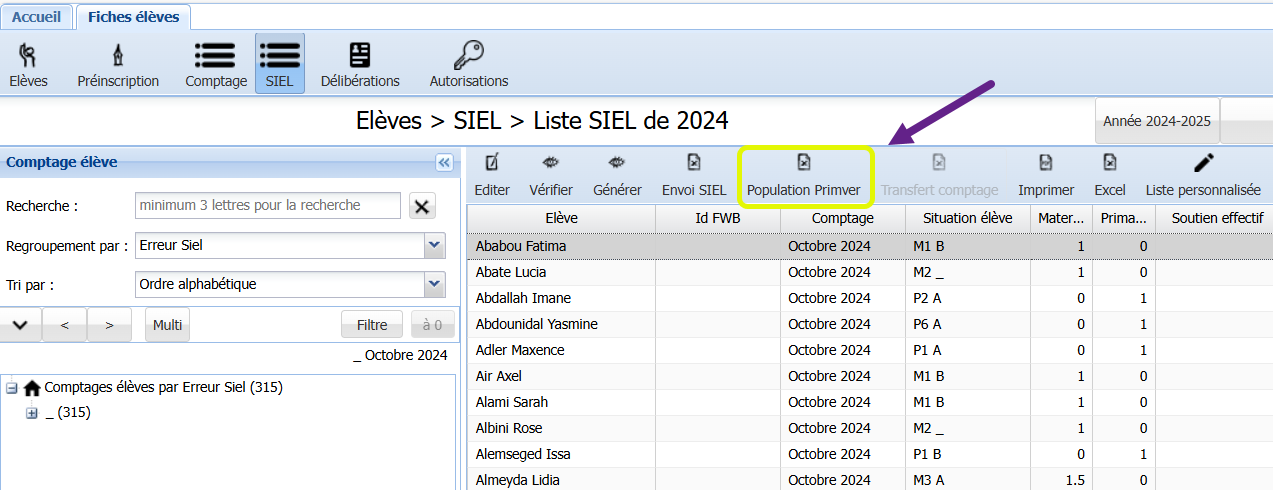Click into the Recherche search field
Image resolution: width=1273 pixels, height=490 pixels.
[268, 205]
